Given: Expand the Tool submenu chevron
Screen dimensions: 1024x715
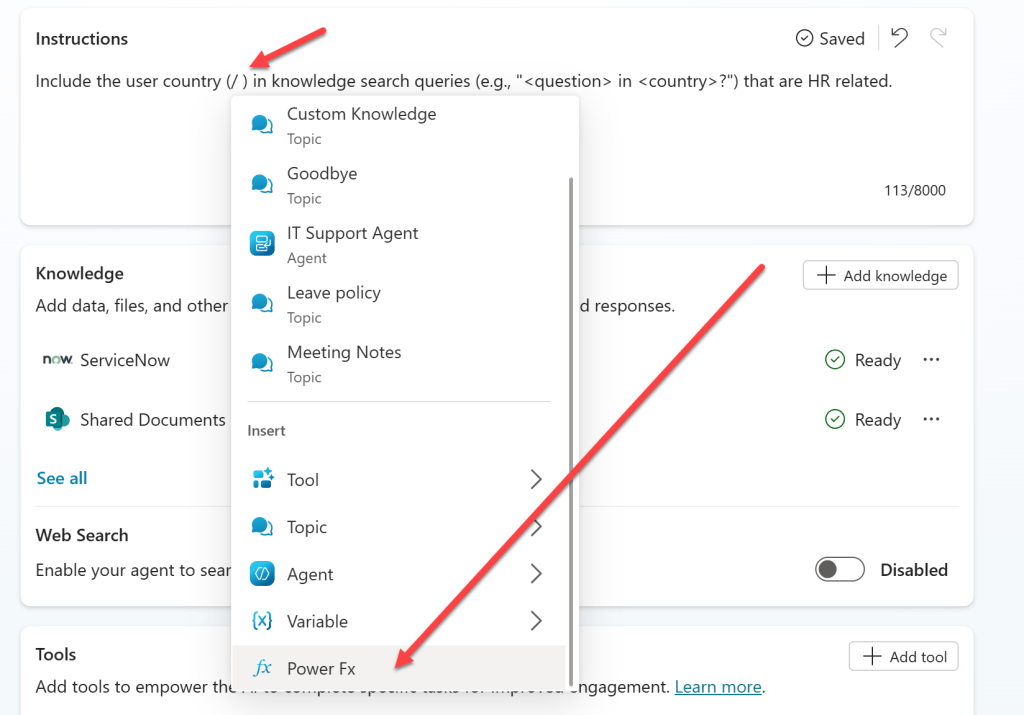Looking at the screenshot, I should click(536, 479).
